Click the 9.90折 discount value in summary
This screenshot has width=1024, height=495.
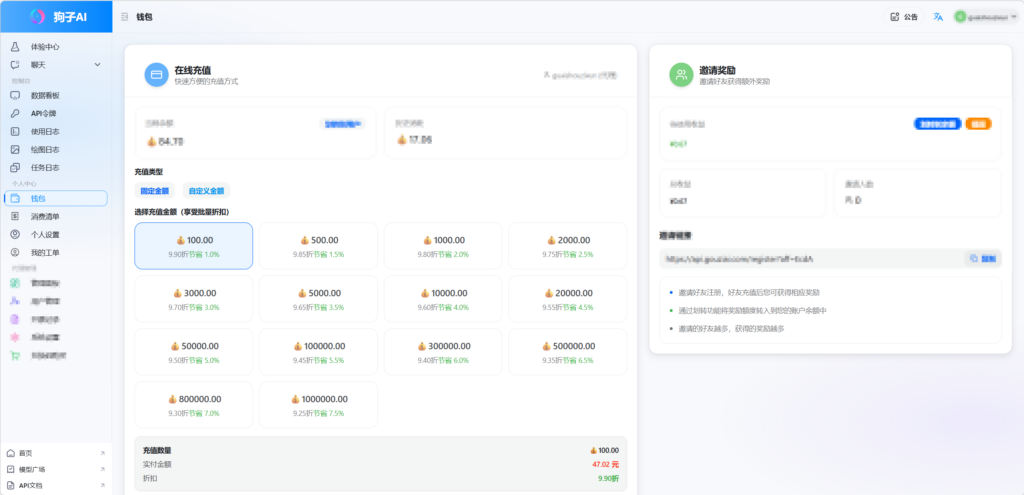coord(608,479)
